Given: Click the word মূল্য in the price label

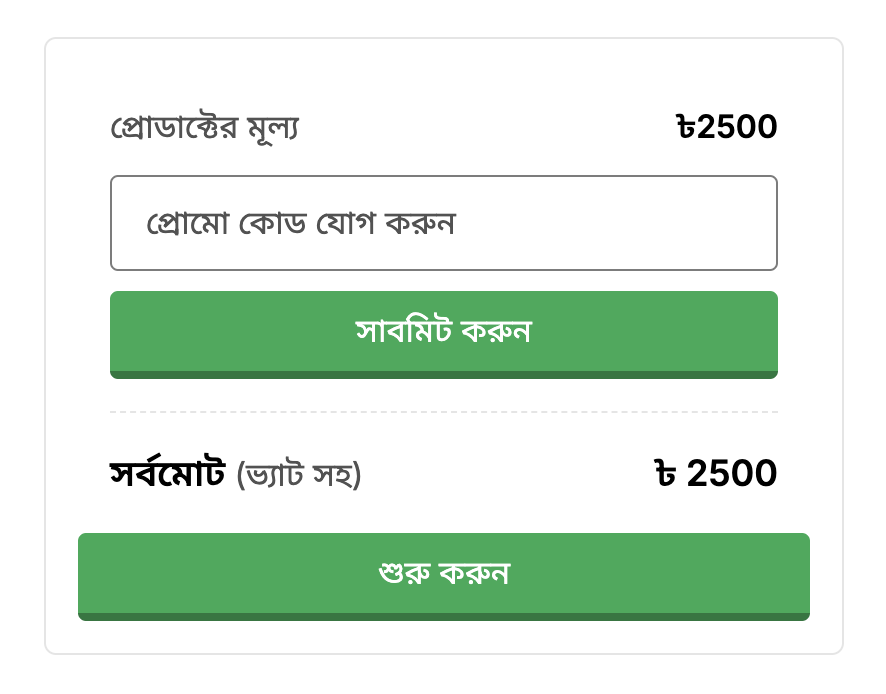Looking at the screenshot, I should click(x=272, y=128).
